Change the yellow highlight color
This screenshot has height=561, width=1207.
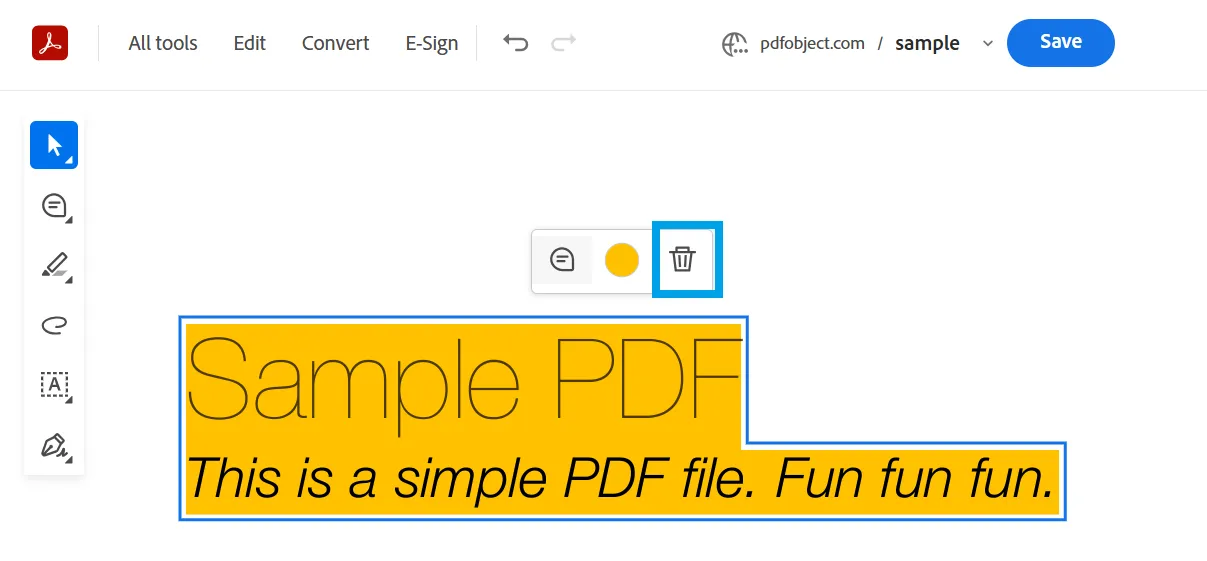pyautogui.click(x=622, y=260)
